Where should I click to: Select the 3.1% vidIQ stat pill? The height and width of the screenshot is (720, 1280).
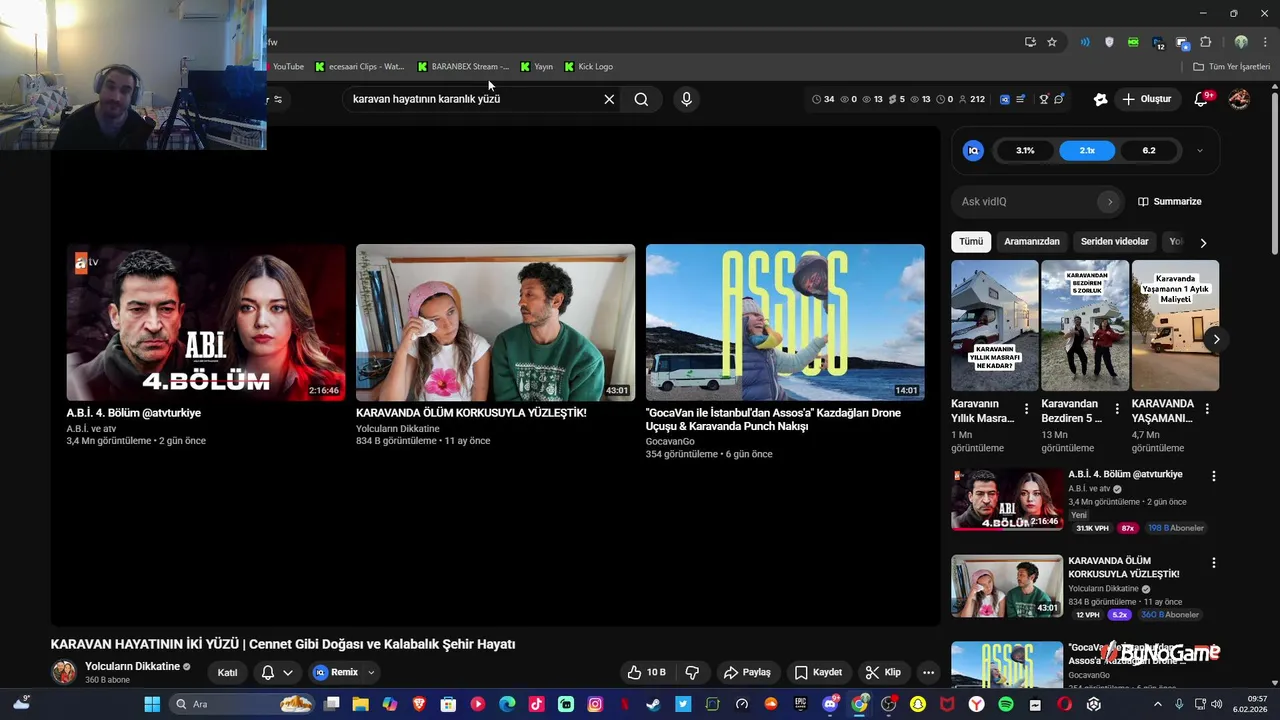click(1025, 151)
